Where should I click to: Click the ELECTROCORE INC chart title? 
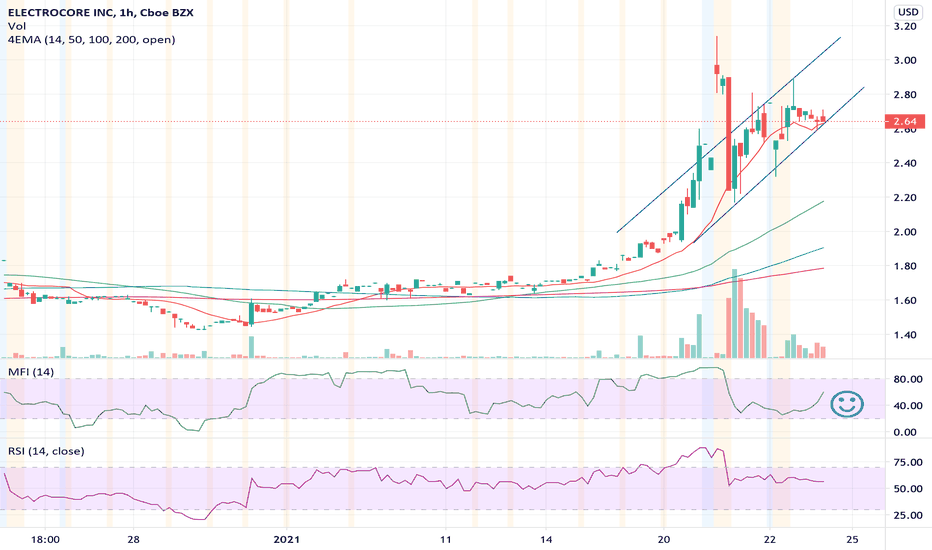click(100, 12)
